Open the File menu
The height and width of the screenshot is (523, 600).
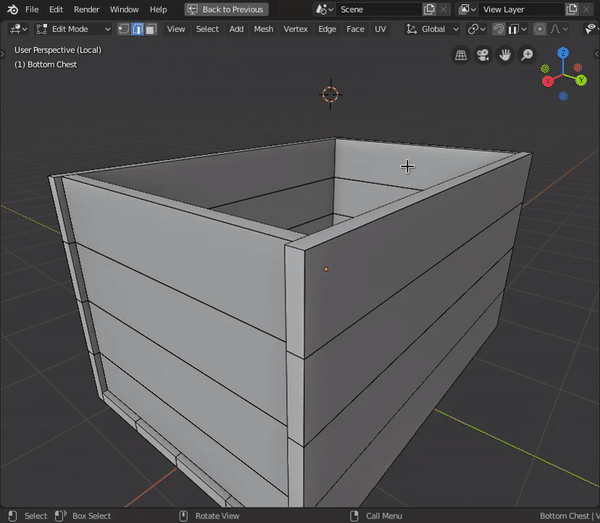click(x=32, y=10)
